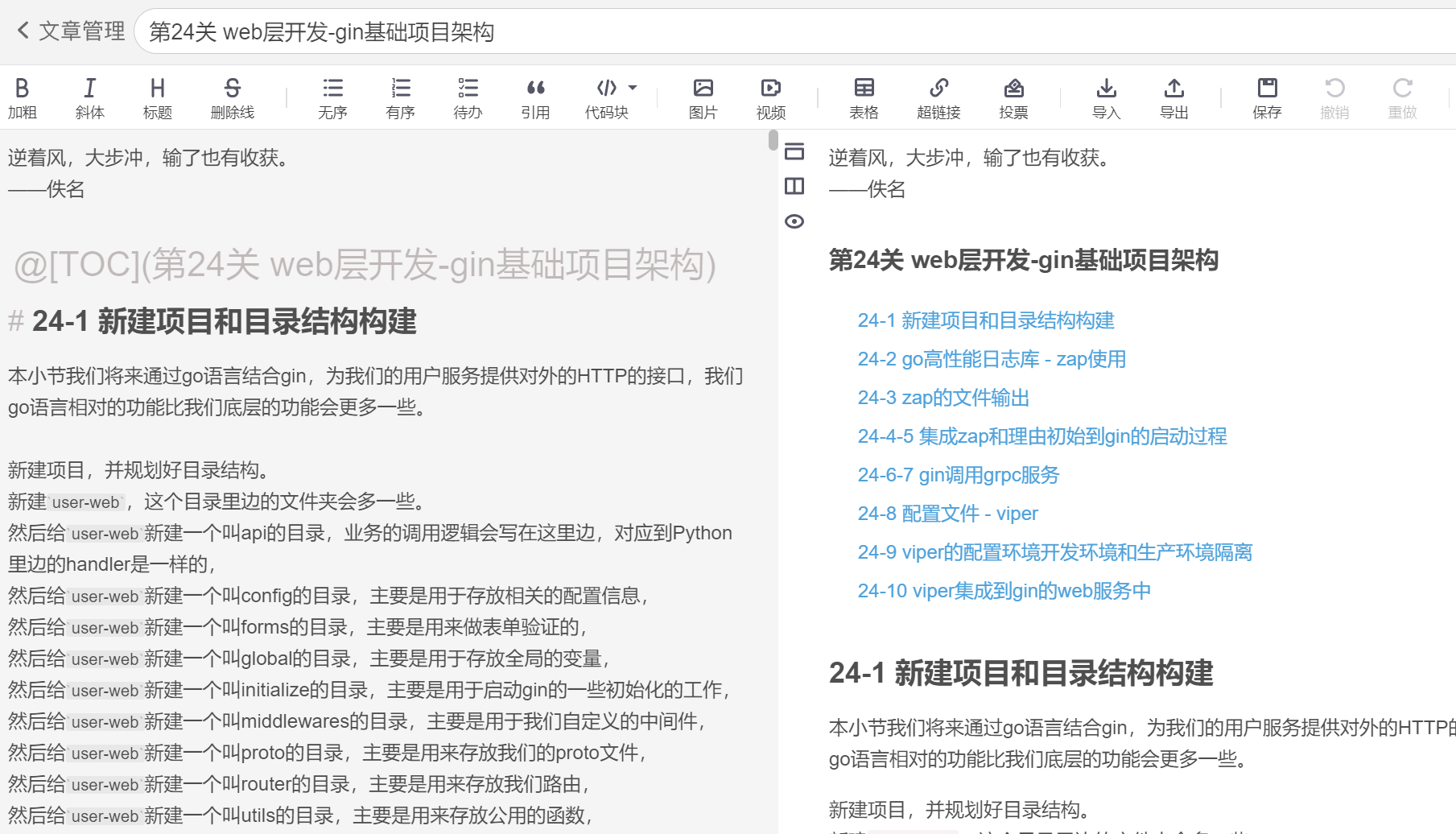1456x834 pixels.
Task: Enable preview mode via the eye icon
Action: tap(794, 221)
